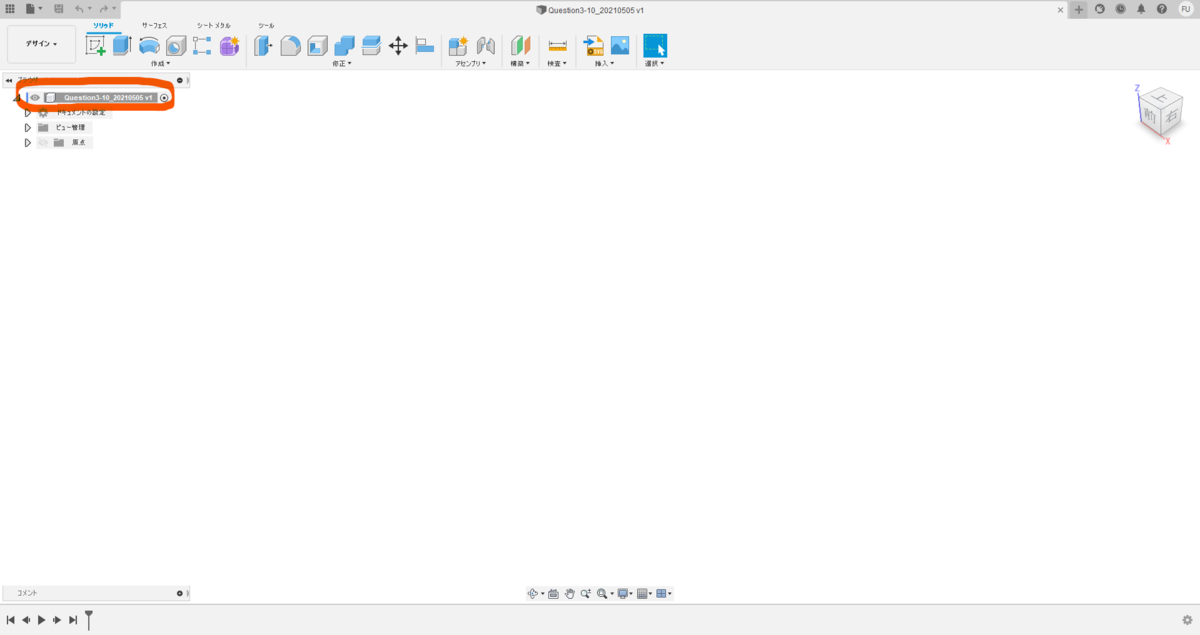Select the Create Sketch tool

pos(96,46)
